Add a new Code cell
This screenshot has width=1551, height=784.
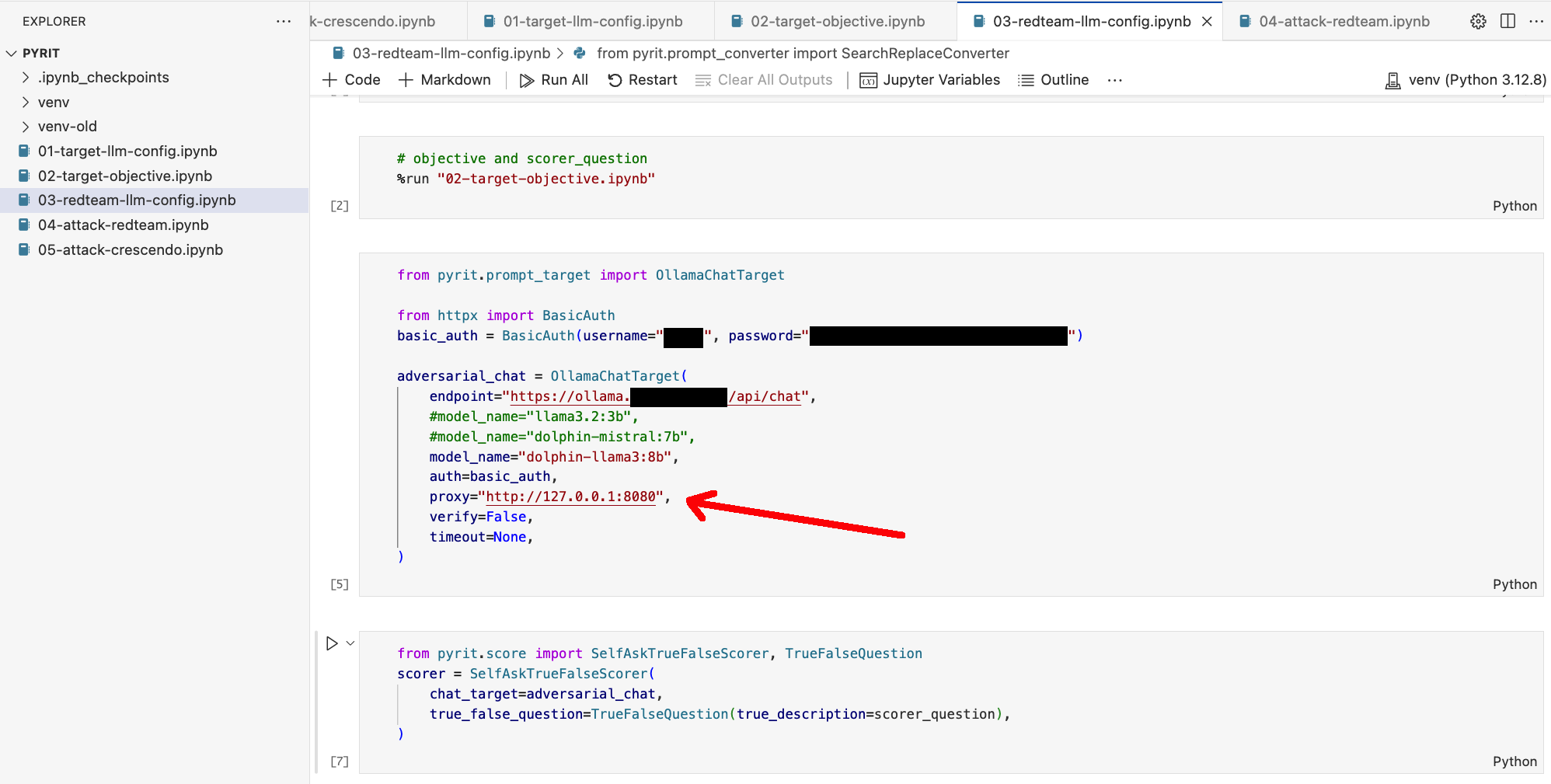[x=351, y=80]
